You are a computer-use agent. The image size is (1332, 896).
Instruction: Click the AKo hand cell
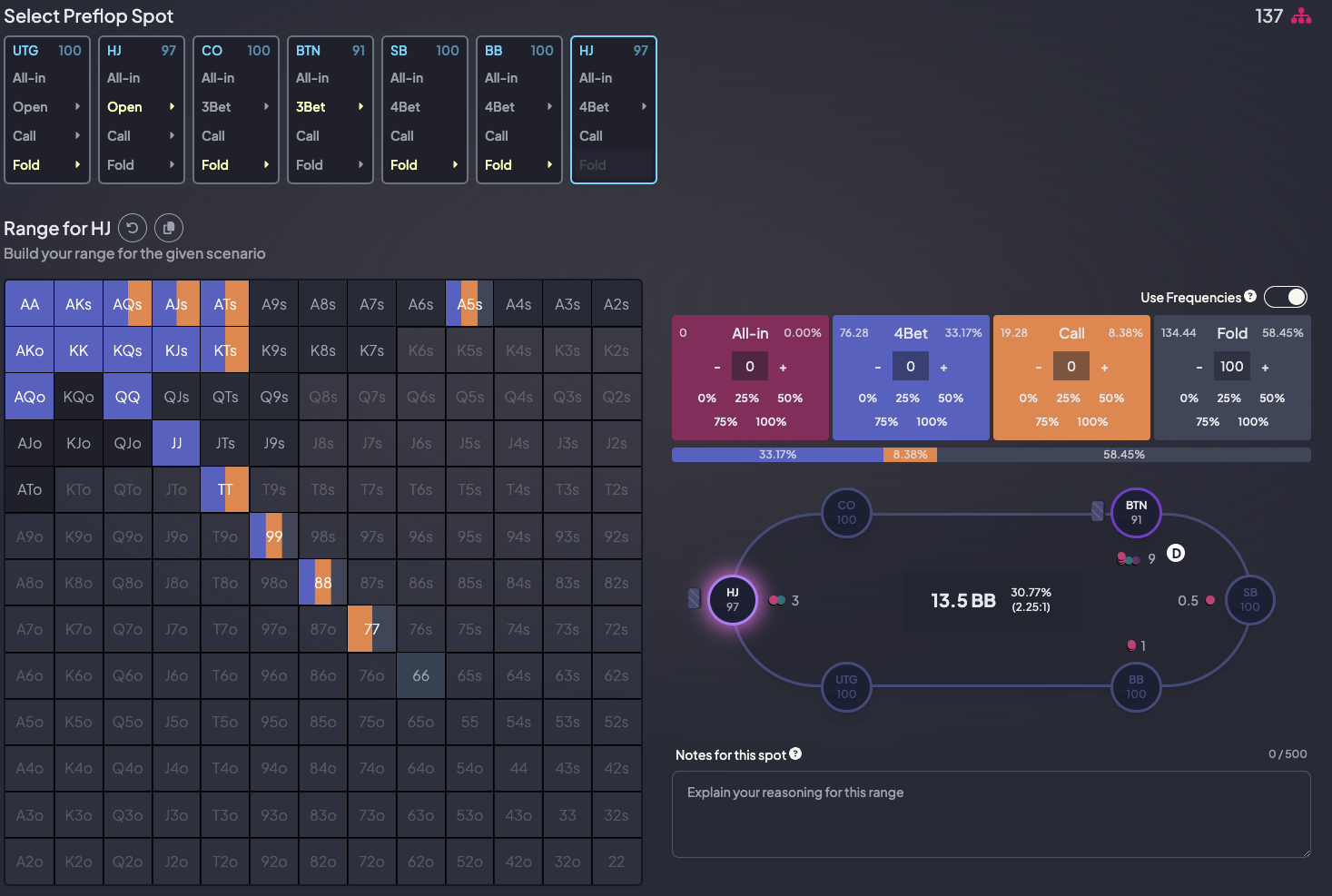pos(29,350)
